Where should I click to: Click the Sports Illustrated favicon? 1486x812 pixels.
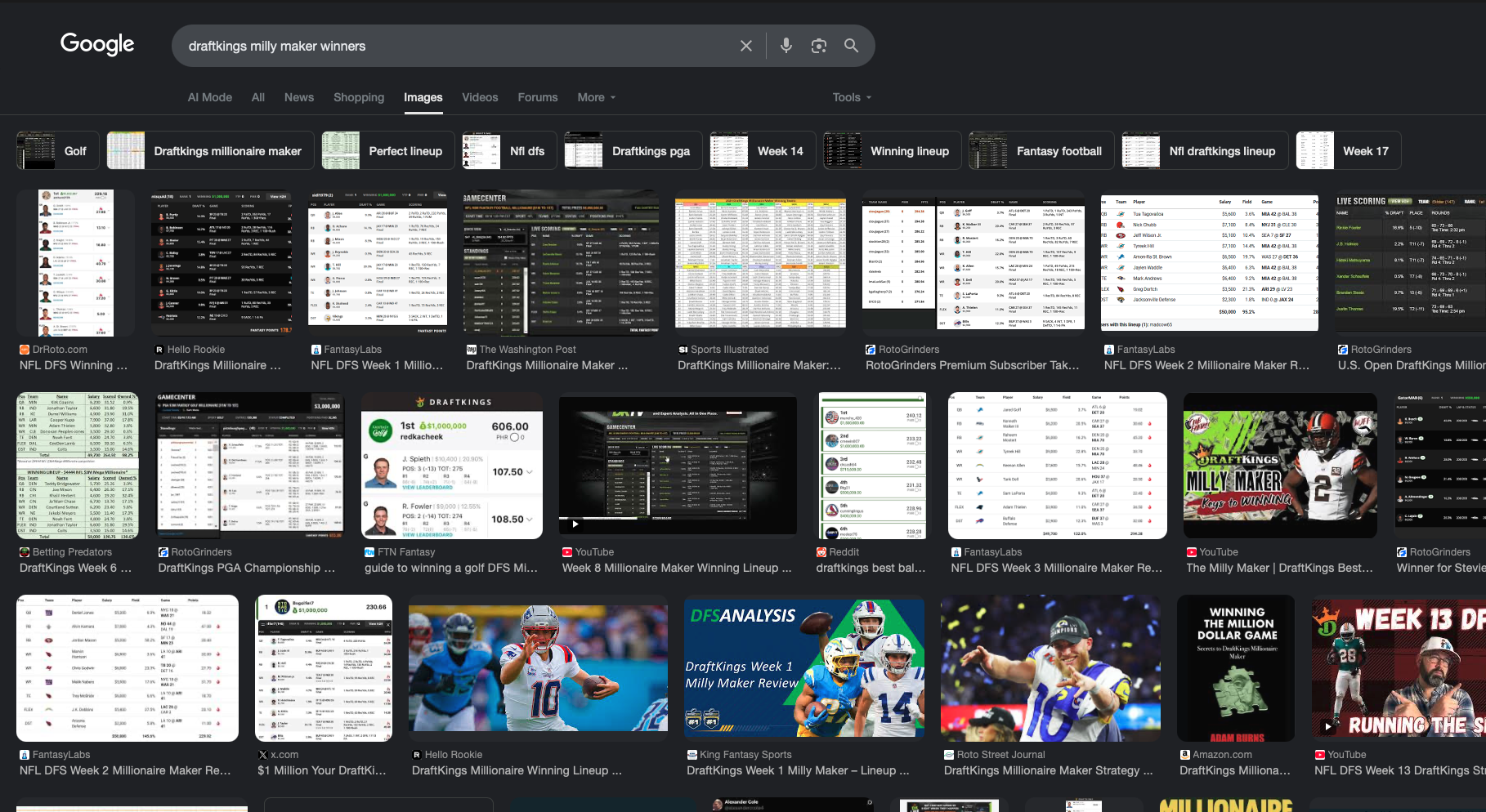(683, 350)
